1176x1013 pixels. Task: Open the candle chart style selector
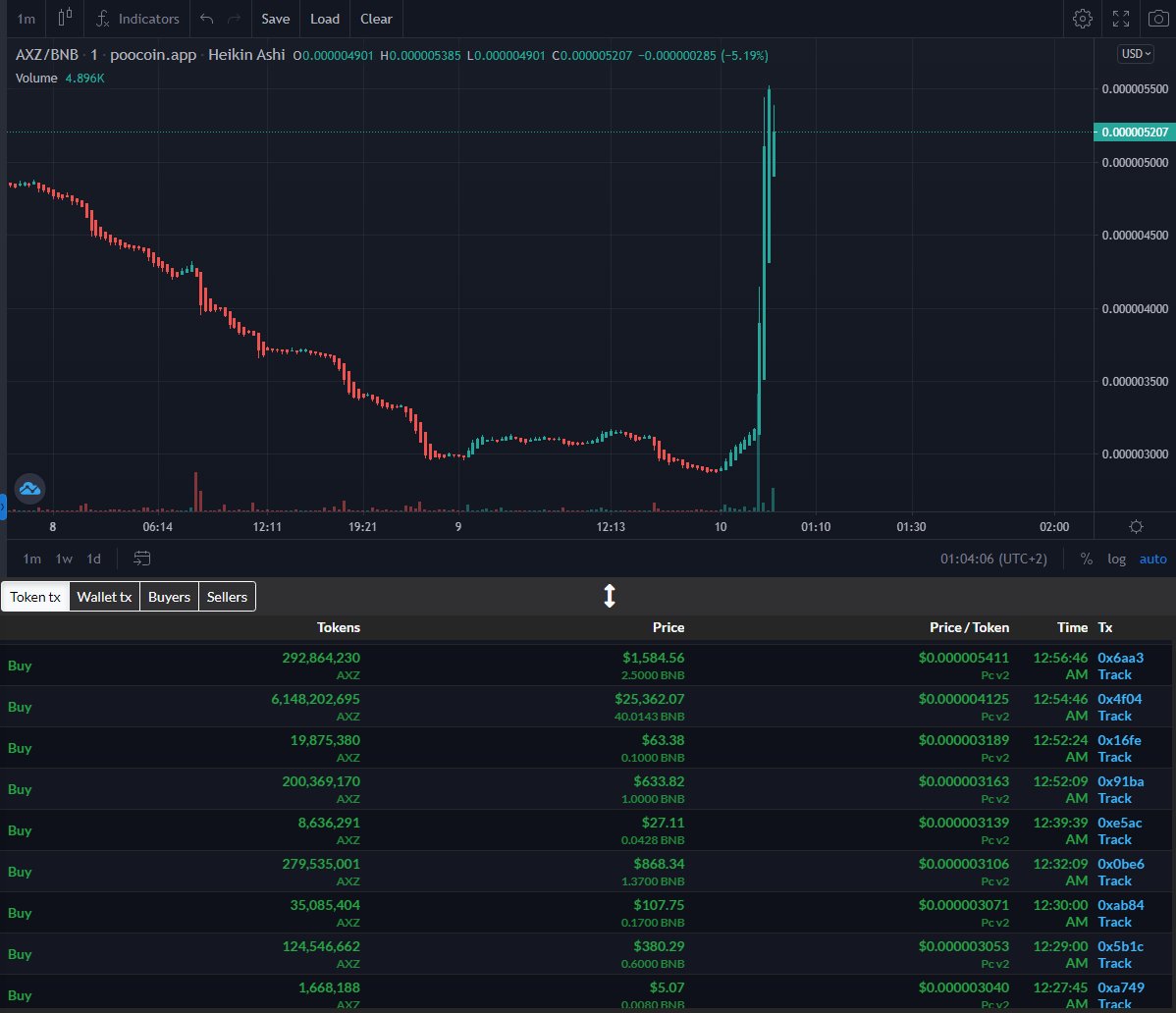(x=65, y=19)
